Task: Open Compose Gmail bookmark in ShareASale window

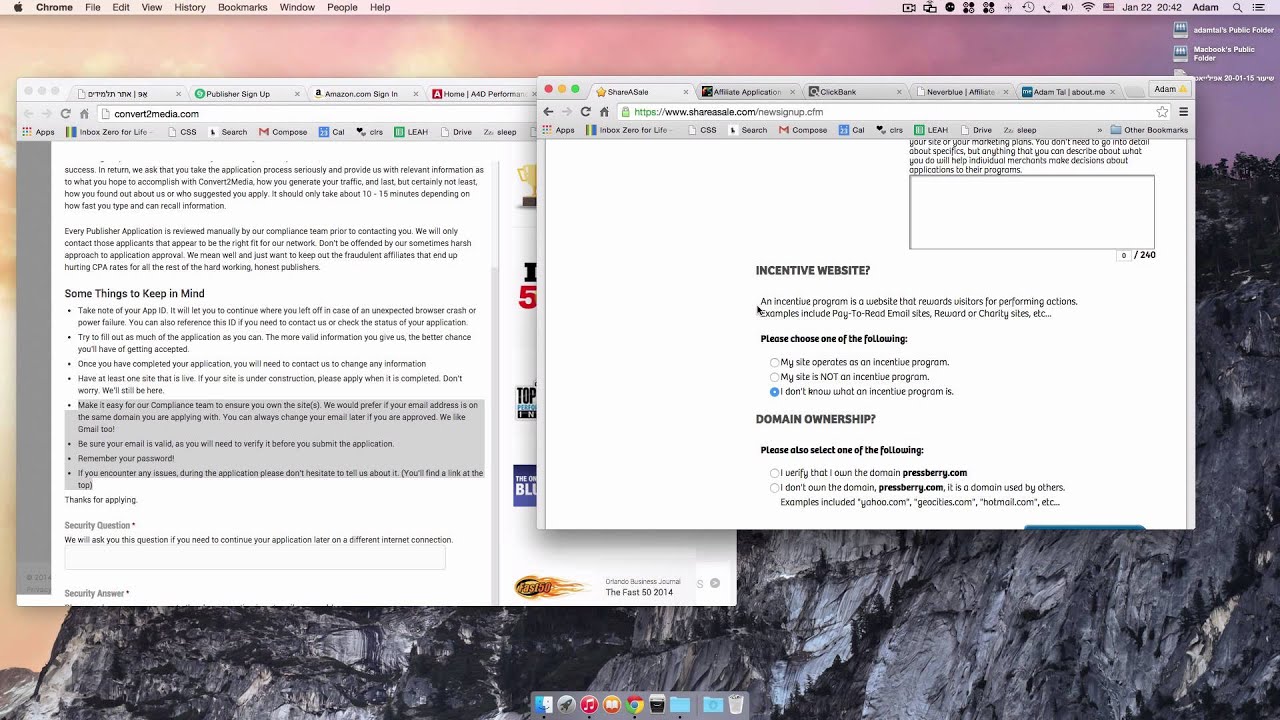Action: pos(803,130)
